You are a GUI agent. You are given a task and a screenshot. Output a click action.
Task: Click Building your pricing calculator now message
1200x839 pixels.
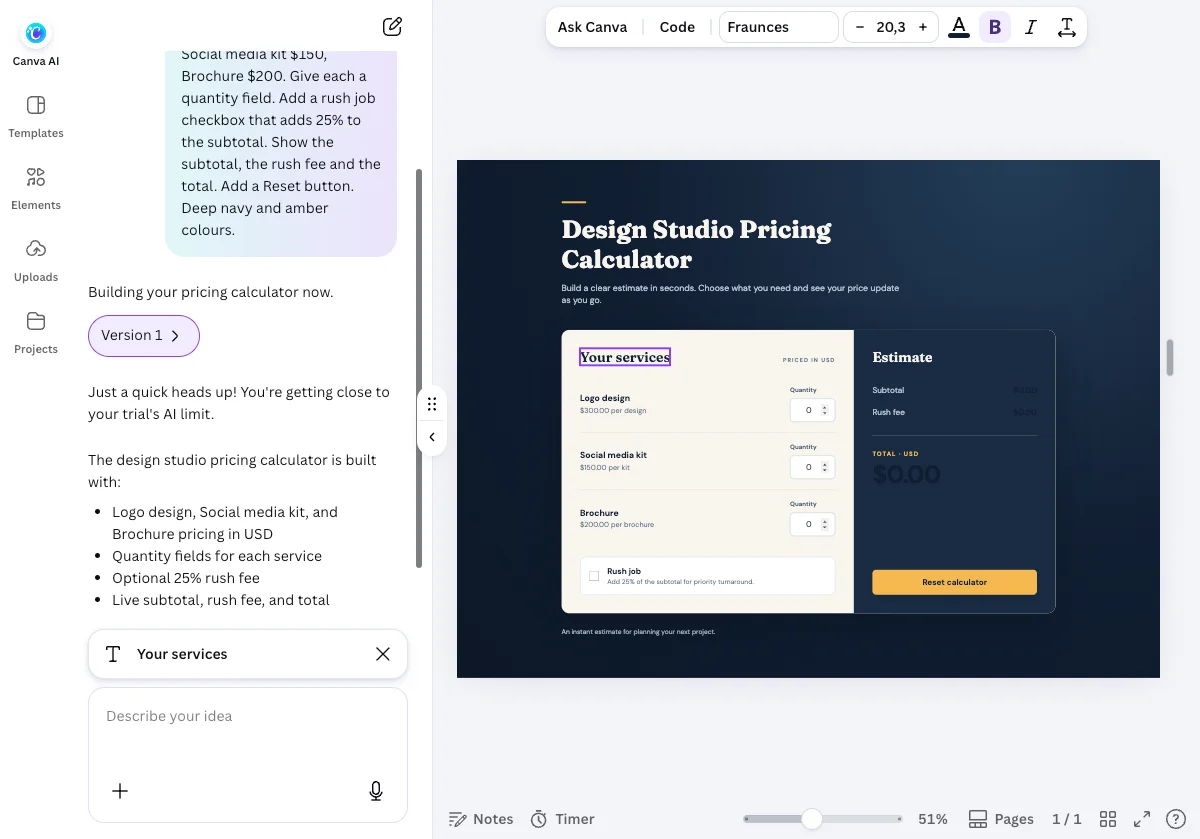coord(211,292)
